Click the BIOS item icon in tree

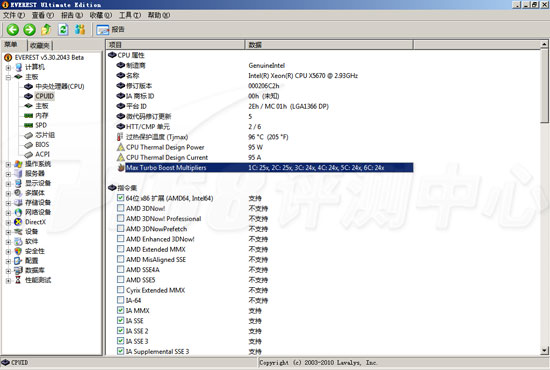point(28,145)
